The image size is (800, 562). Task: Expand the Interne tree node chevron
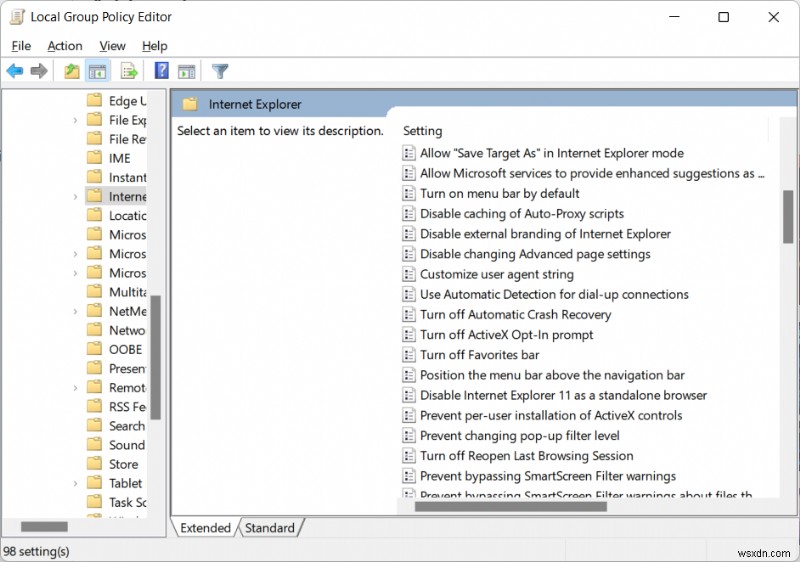tap(75, 196)
